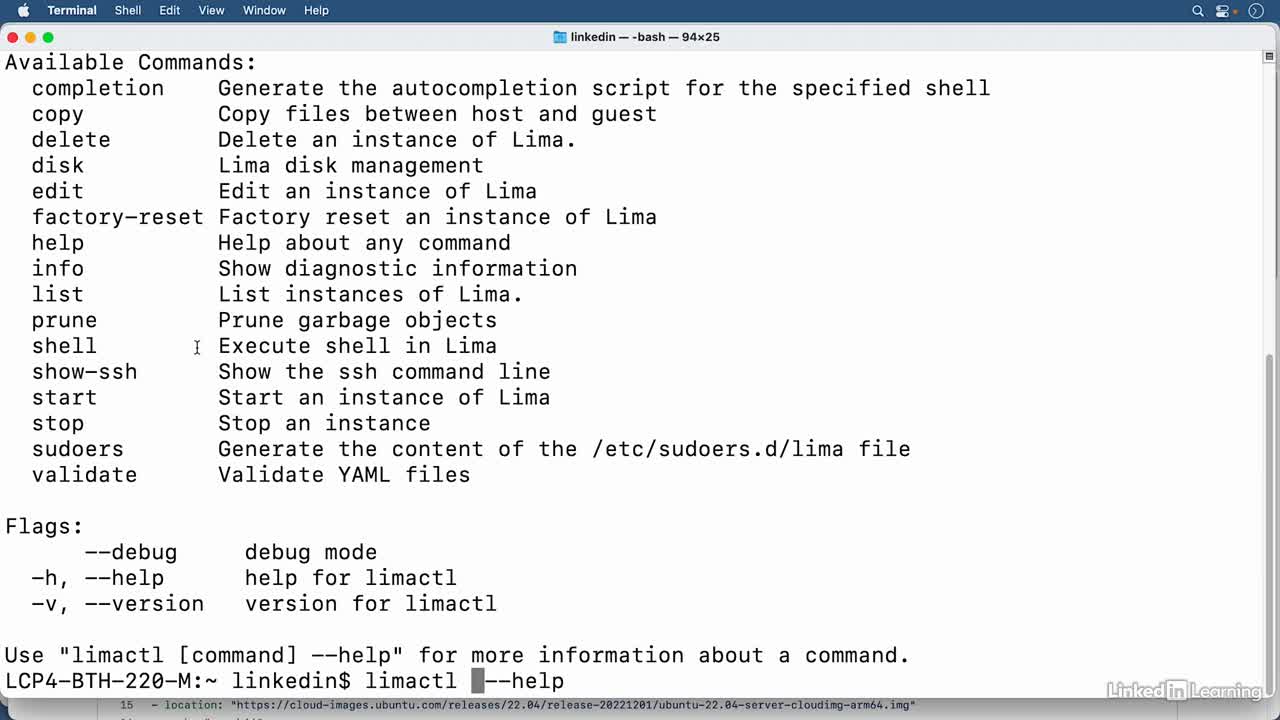The image size is (1280, 720).
Task: Open Spotlight search magnifier icon
Action: [1197, 11]
